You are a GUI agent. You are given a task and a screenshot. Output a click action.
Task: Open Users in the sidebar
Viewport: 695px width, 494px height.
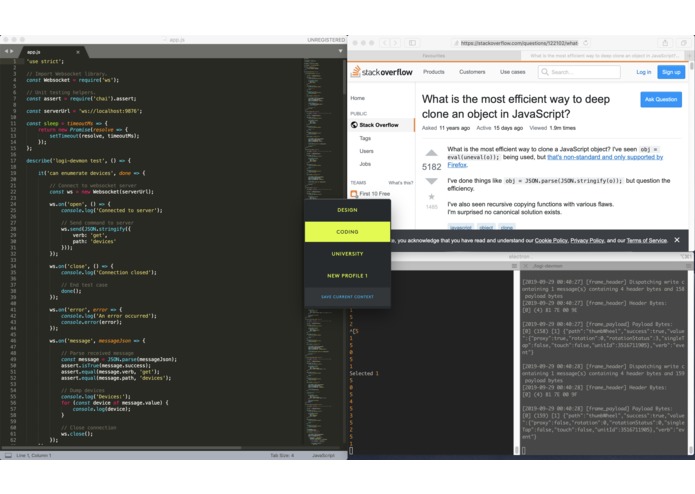(x=366, y=151)
